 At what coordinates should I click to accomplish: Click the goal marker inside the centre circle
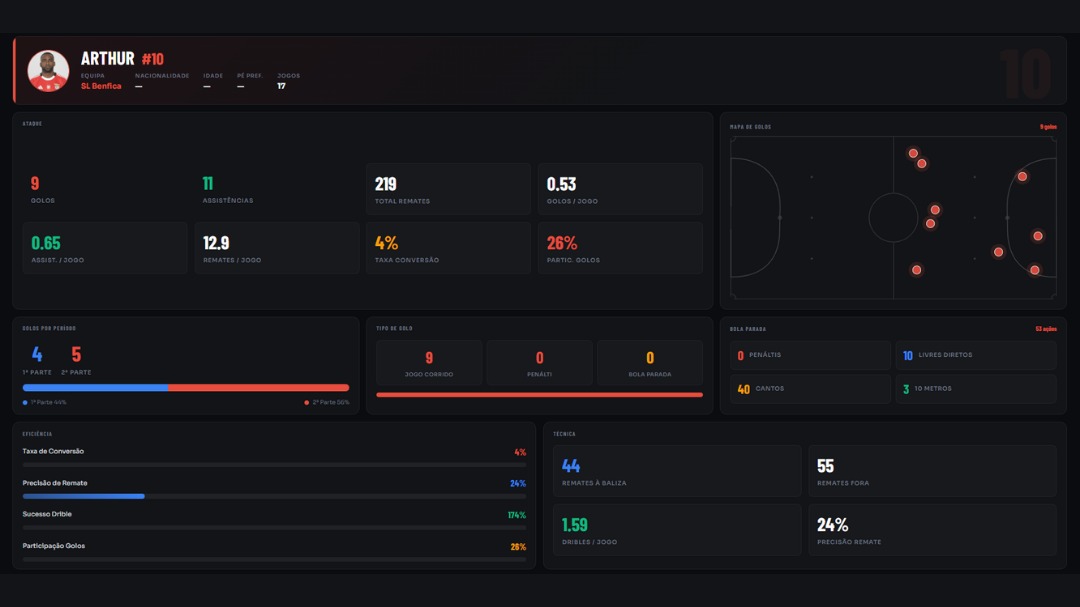click(x=930, y=224)
